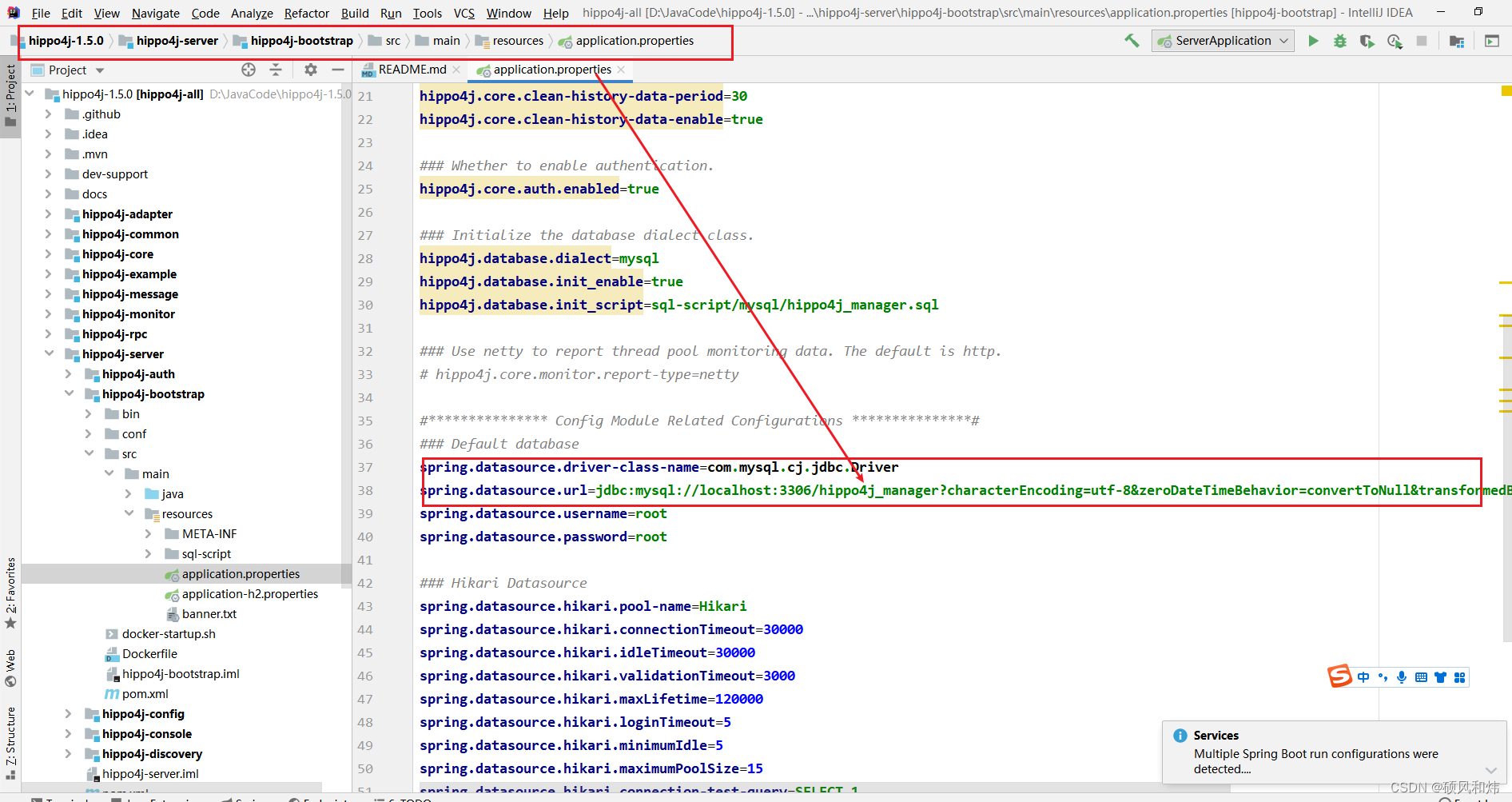Image resolution: width=1512 pixels, height=802 pixels.
Task: Click the Sogou microphone voice input icon
Action: [x=1402, y=677]
